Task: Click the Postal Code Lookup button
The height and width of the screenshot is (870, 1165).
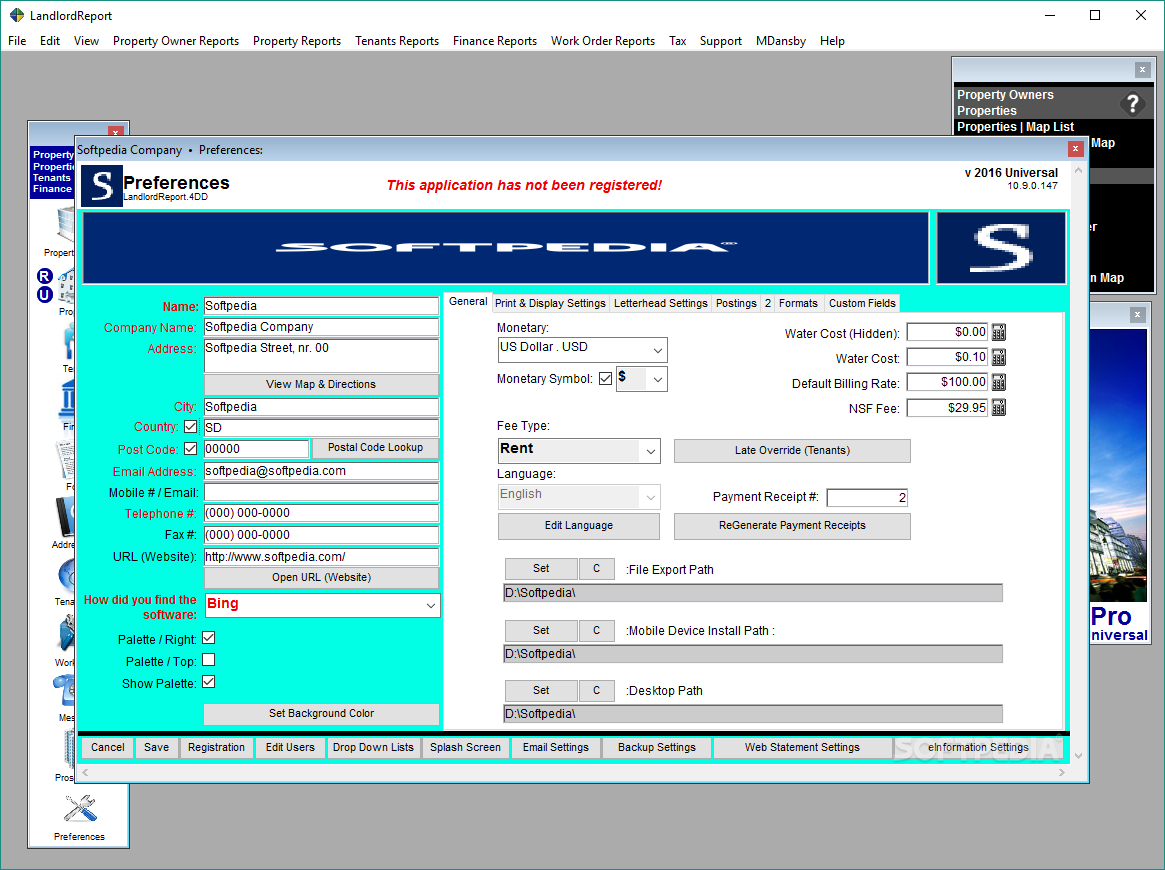Action: point(375,448)
